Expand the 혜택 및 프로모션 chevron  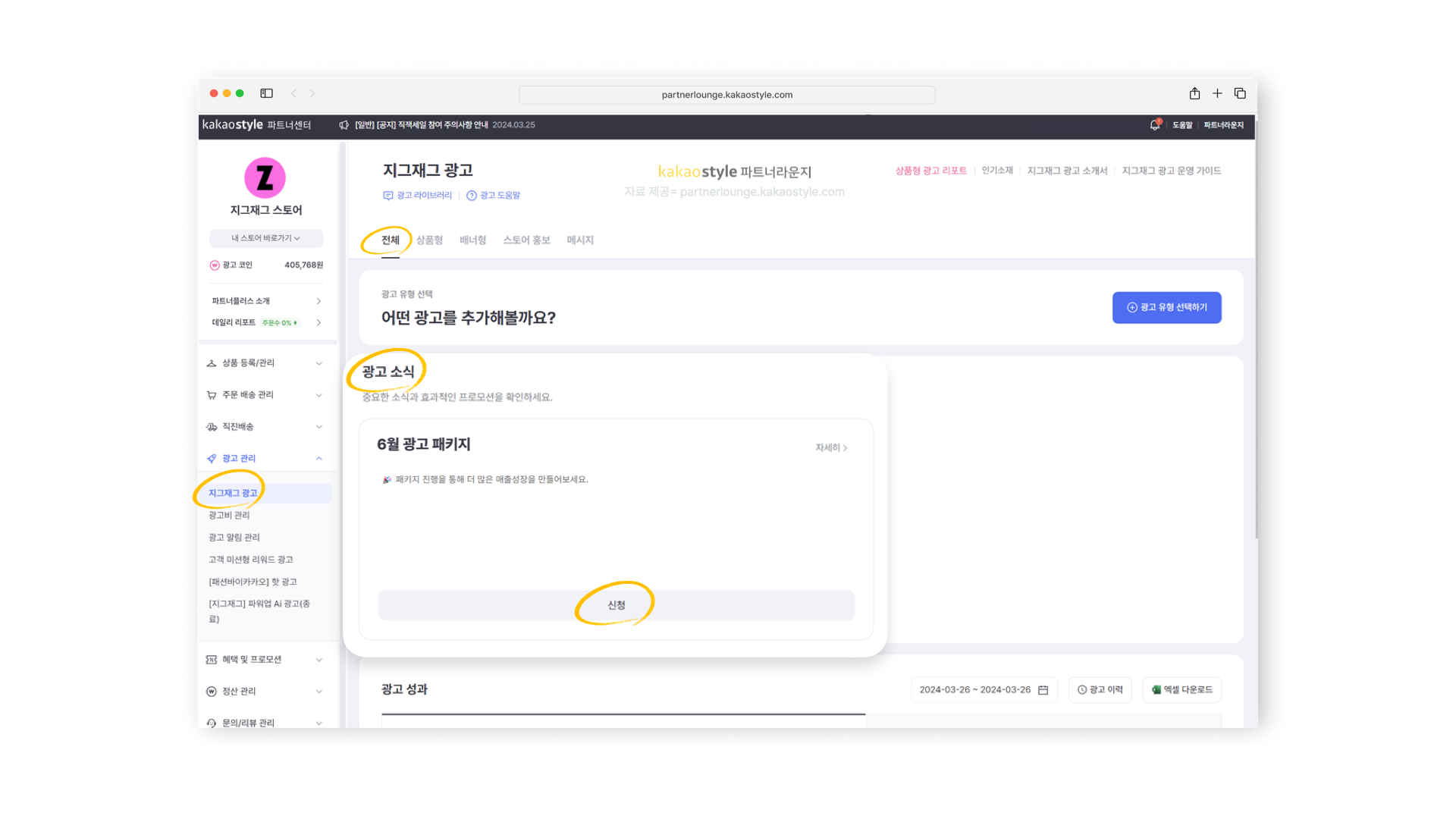(319, 660)
